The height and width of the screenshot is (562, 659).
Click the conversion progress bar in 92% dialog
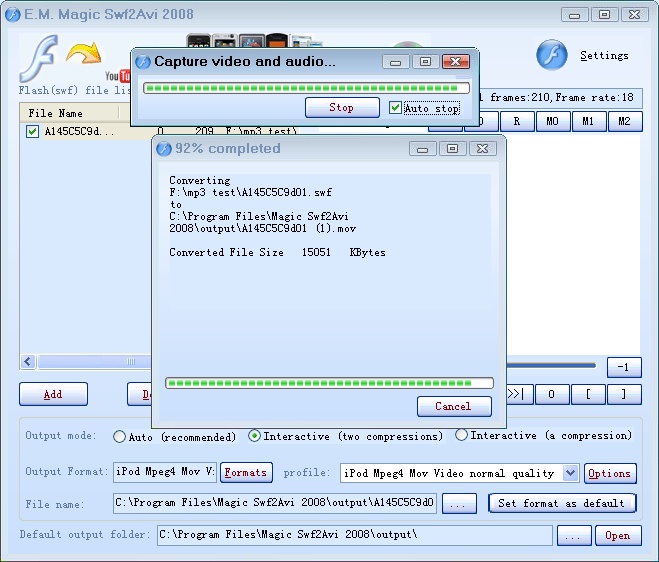coord(330,383)
